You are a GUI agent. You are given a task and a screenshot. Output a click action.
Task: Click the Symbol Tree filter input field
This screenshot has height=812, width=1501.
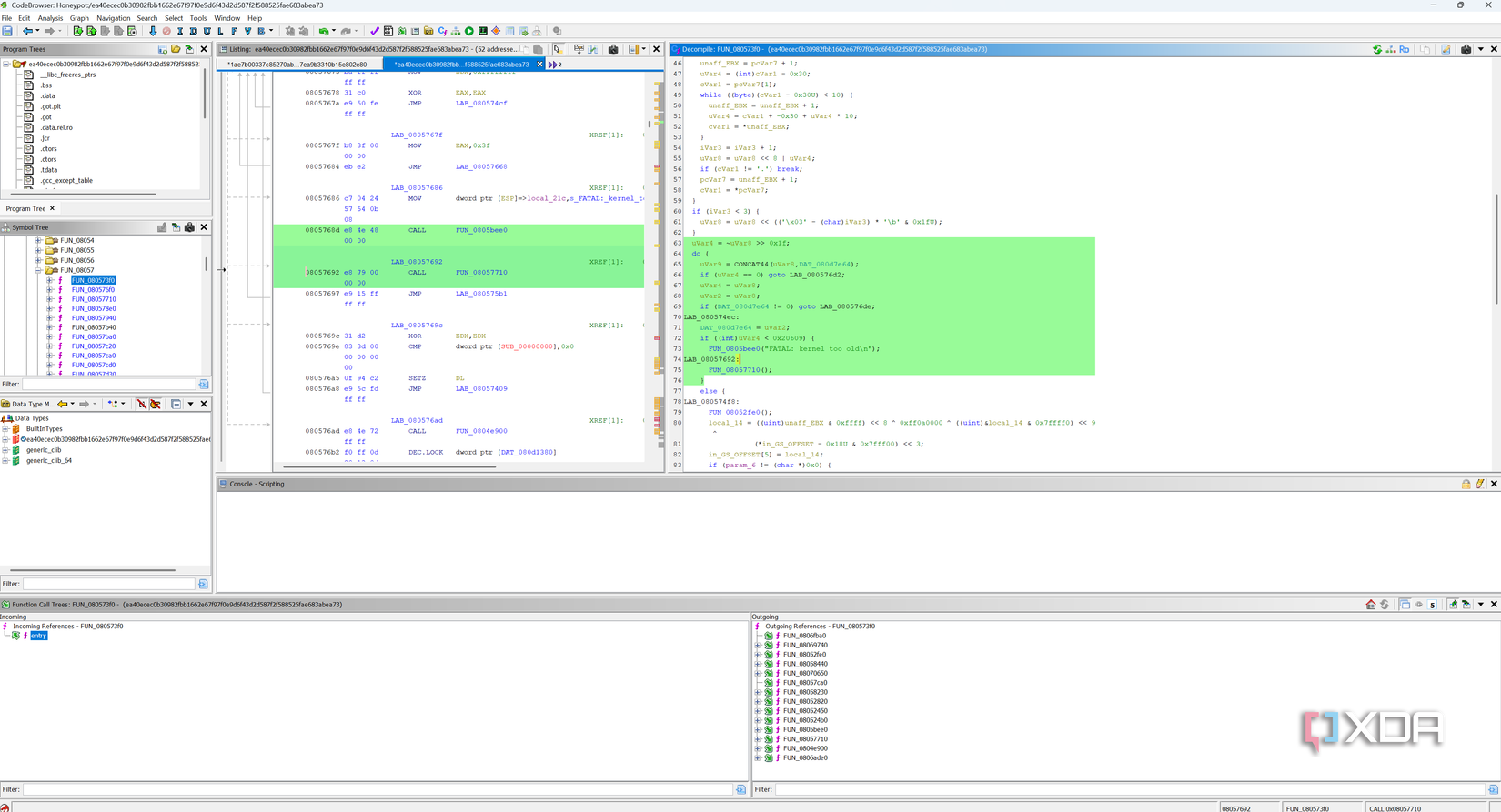coord(109,384)
